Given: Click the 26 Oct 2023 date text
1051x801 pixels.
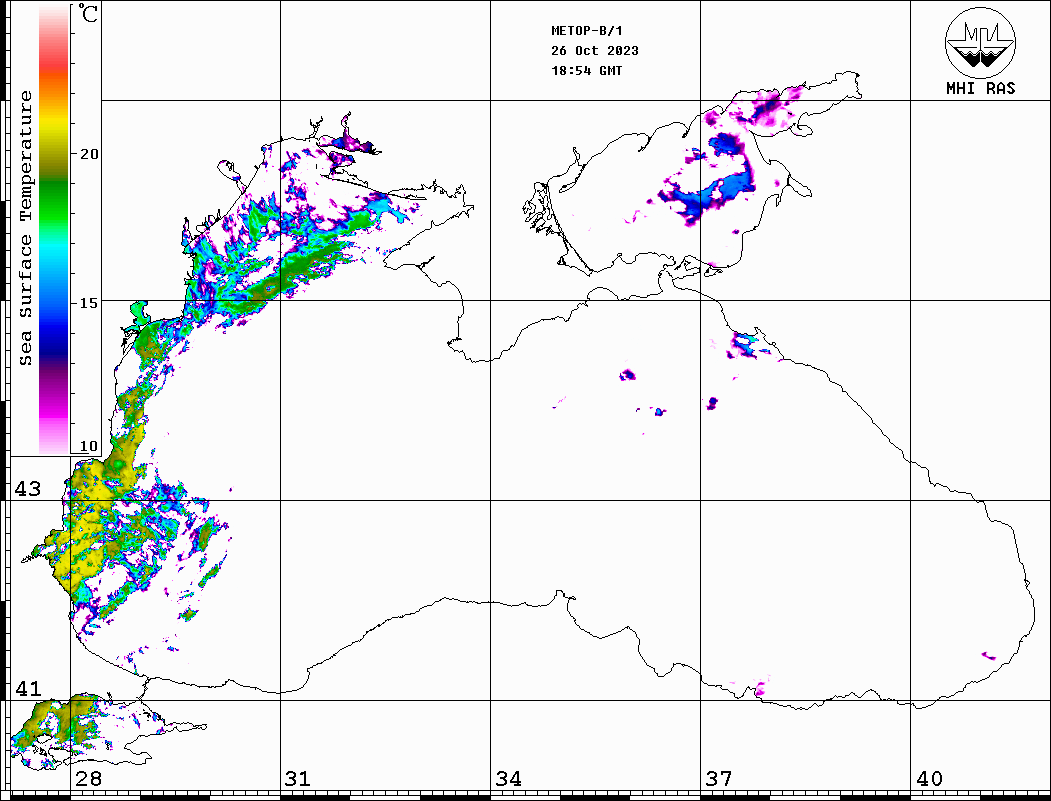Looking at the screenshot, I should (x=595, y=50).
